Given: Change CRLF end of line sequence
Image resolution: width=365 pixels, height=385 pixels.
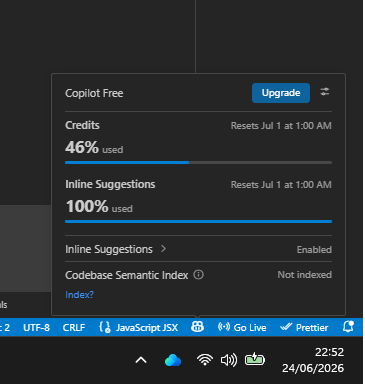Looking at the screenshot, I should (74, 328).
